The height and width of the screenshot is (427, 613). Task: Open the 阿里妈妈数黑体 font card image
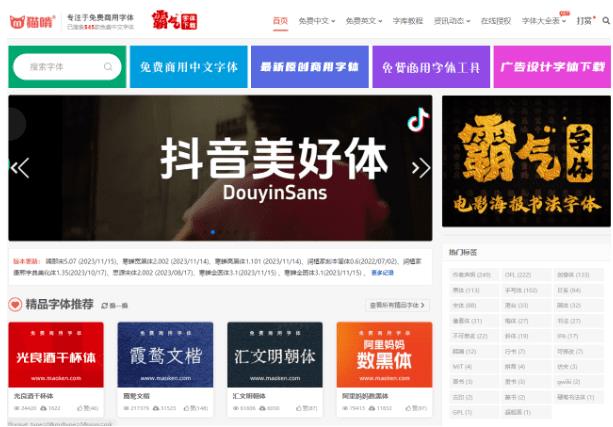(384, 355)
